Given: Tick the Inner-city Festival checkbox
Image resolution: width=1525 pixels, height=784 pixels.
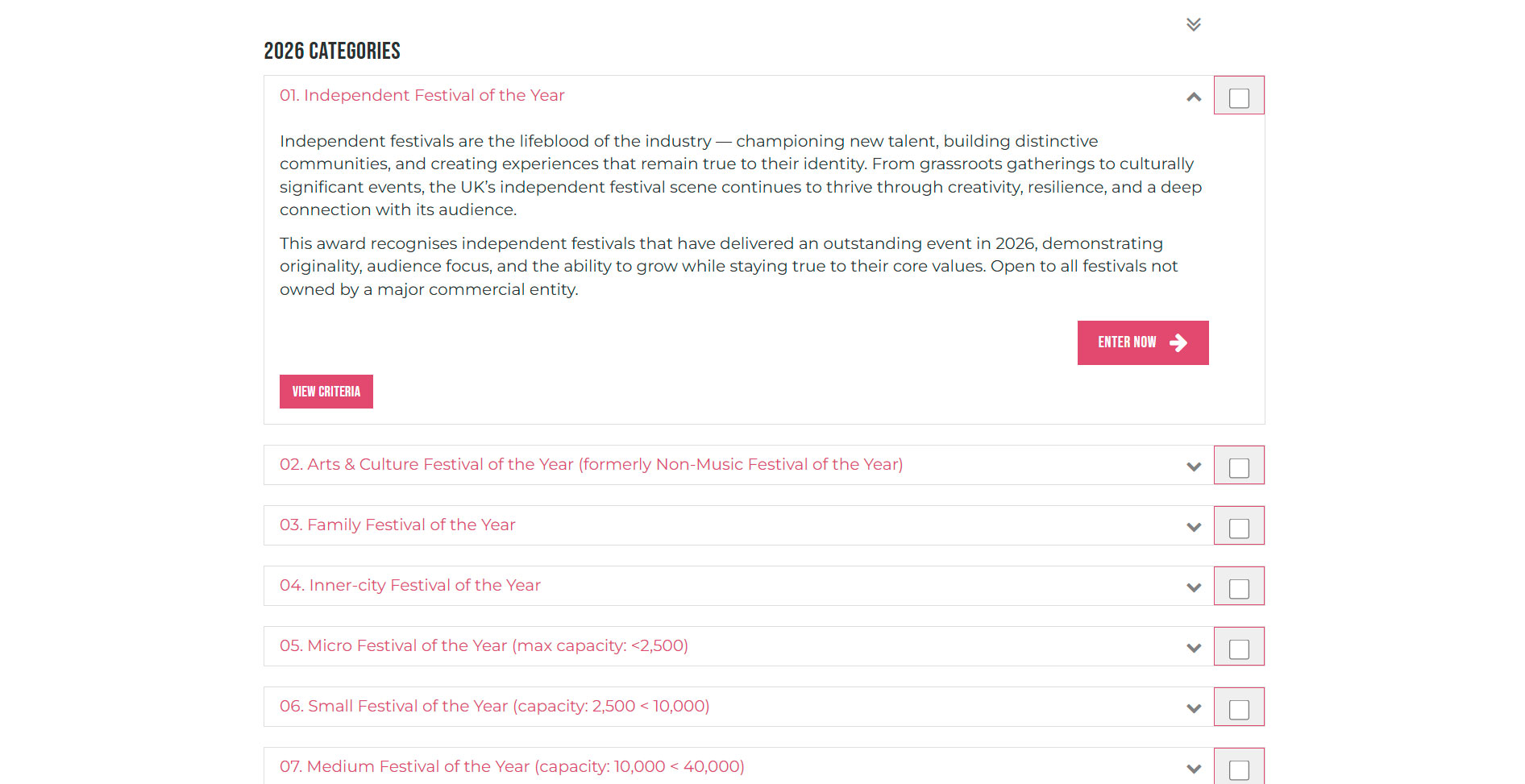Looking at the screenshot, I should [1239, 589].
